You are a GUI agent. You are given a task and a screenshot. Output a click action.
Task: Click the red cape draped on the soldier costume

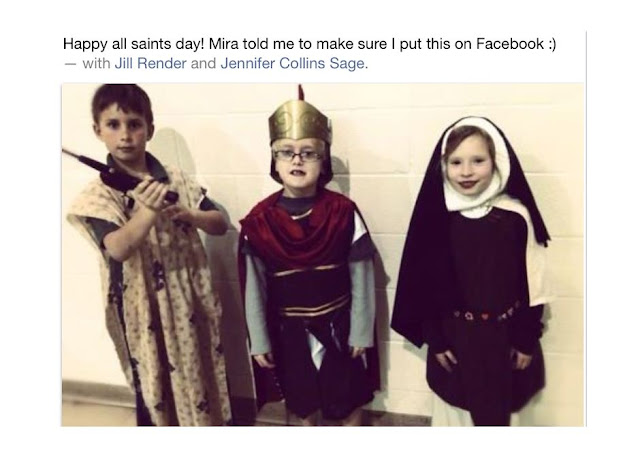click(x=299, y=230)
